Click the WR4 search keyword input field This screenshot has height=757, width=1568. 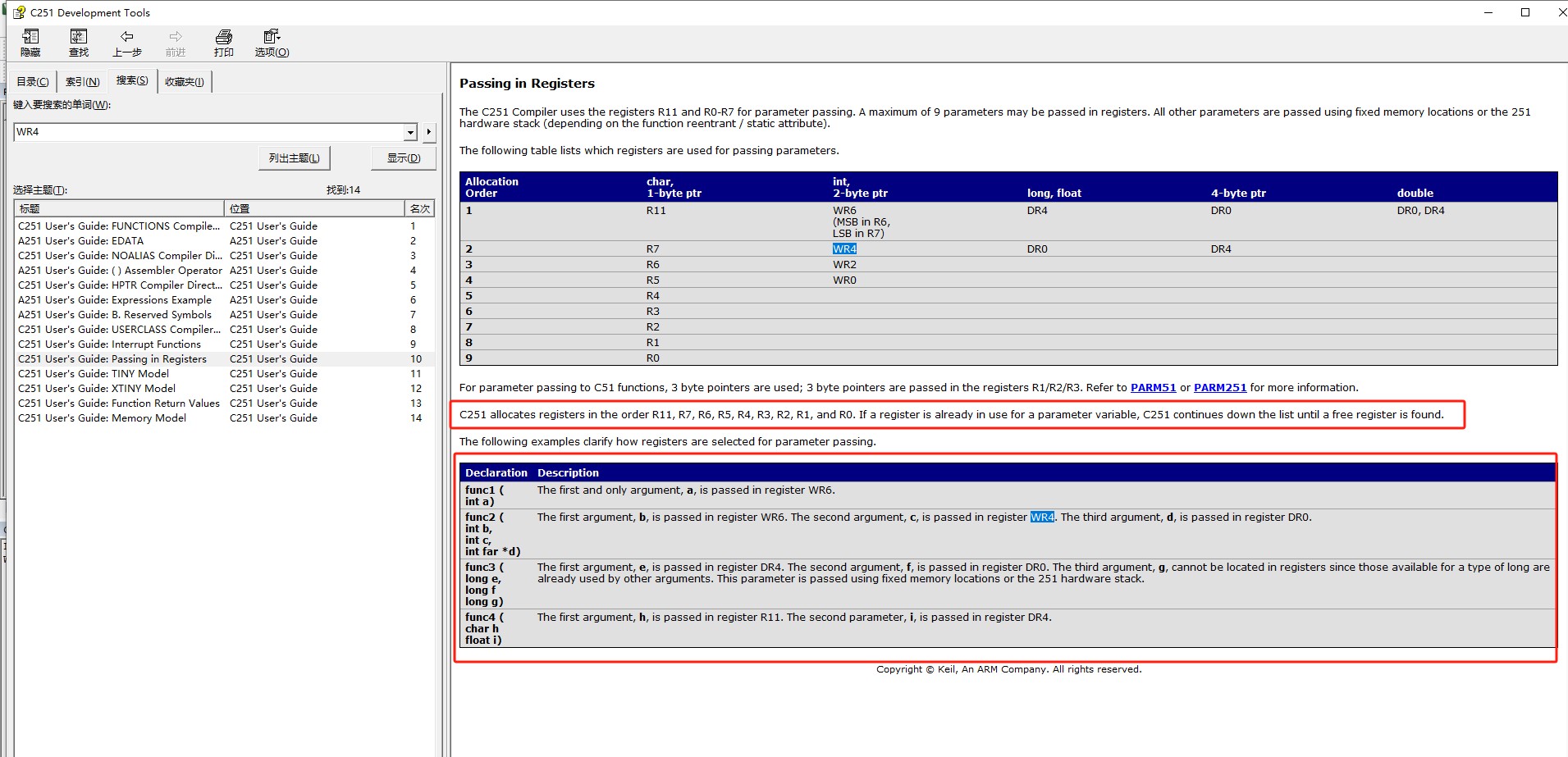(209, 132)
